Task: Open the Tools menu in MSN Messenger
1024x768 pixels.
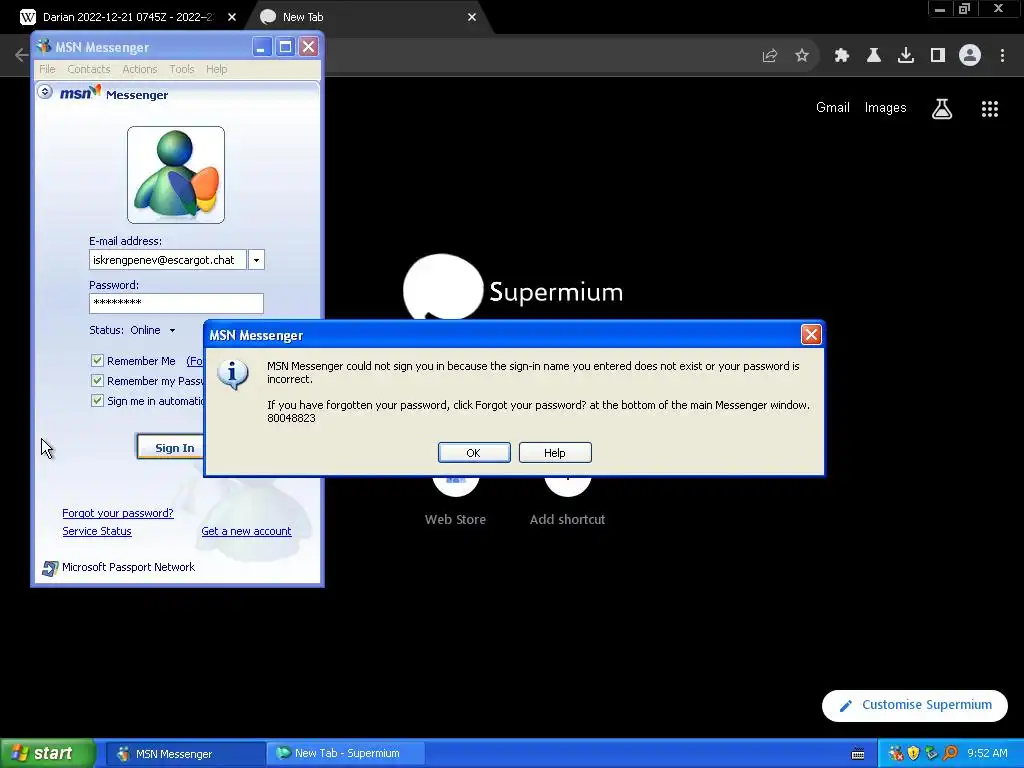Action: pyautogui.click(x=182, y=69)
